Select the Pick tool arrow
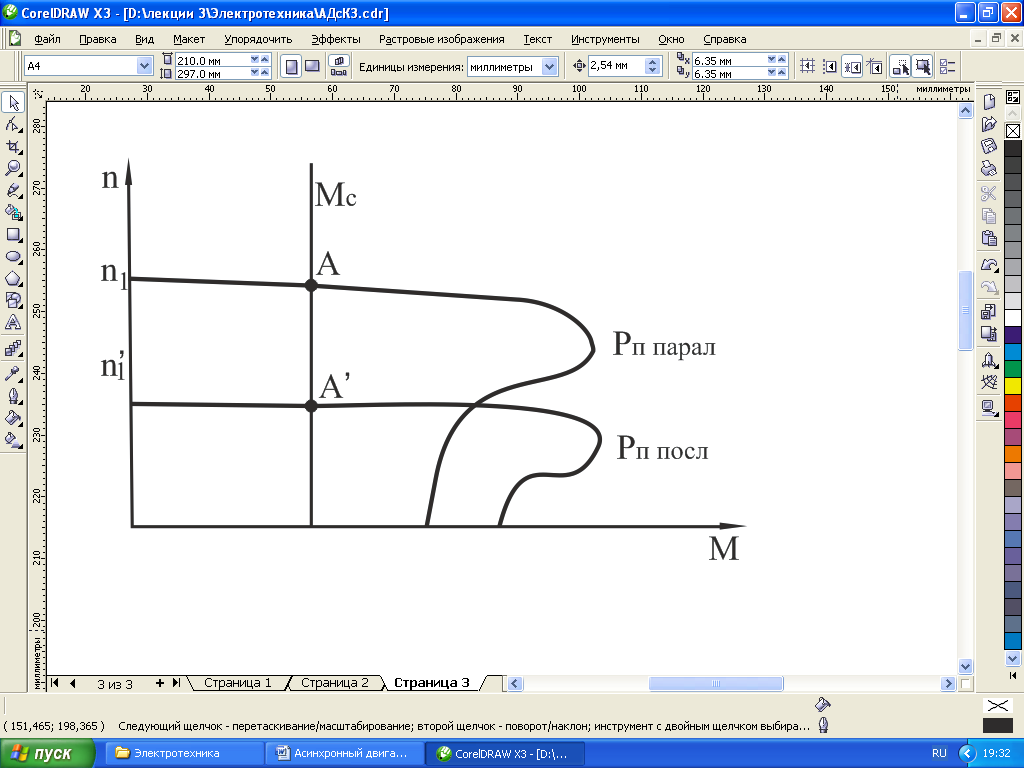1024x768 pixels. coord(14,103)
